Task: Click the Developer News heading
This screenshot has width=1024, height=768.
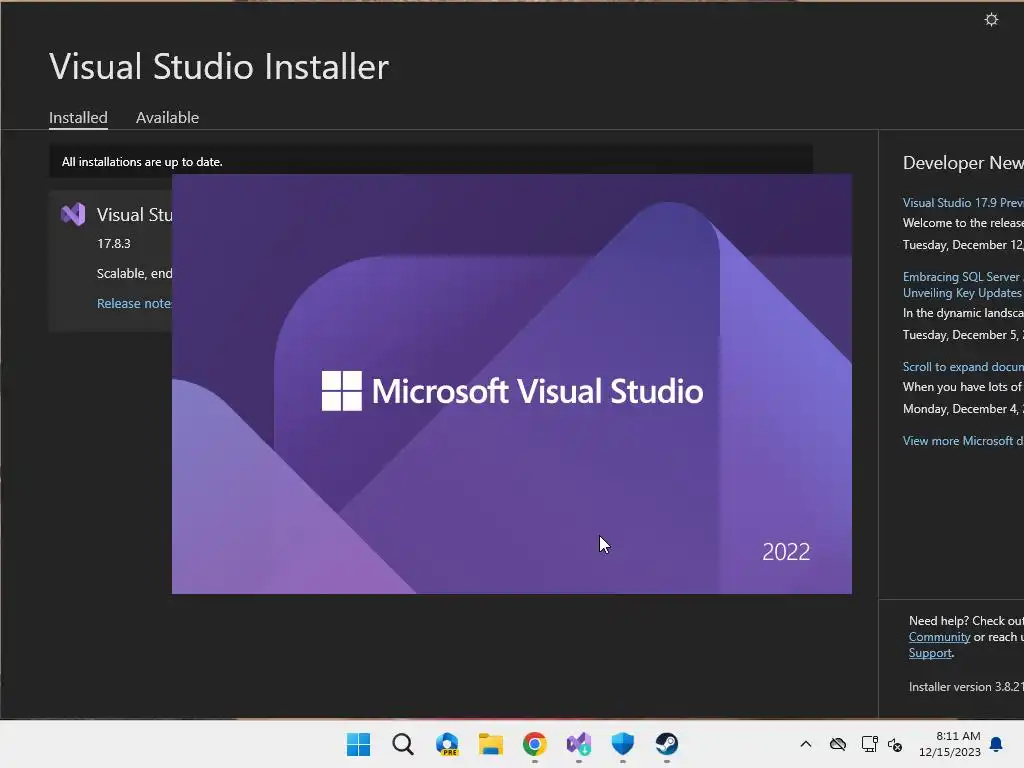Action: tap(963, 163)
